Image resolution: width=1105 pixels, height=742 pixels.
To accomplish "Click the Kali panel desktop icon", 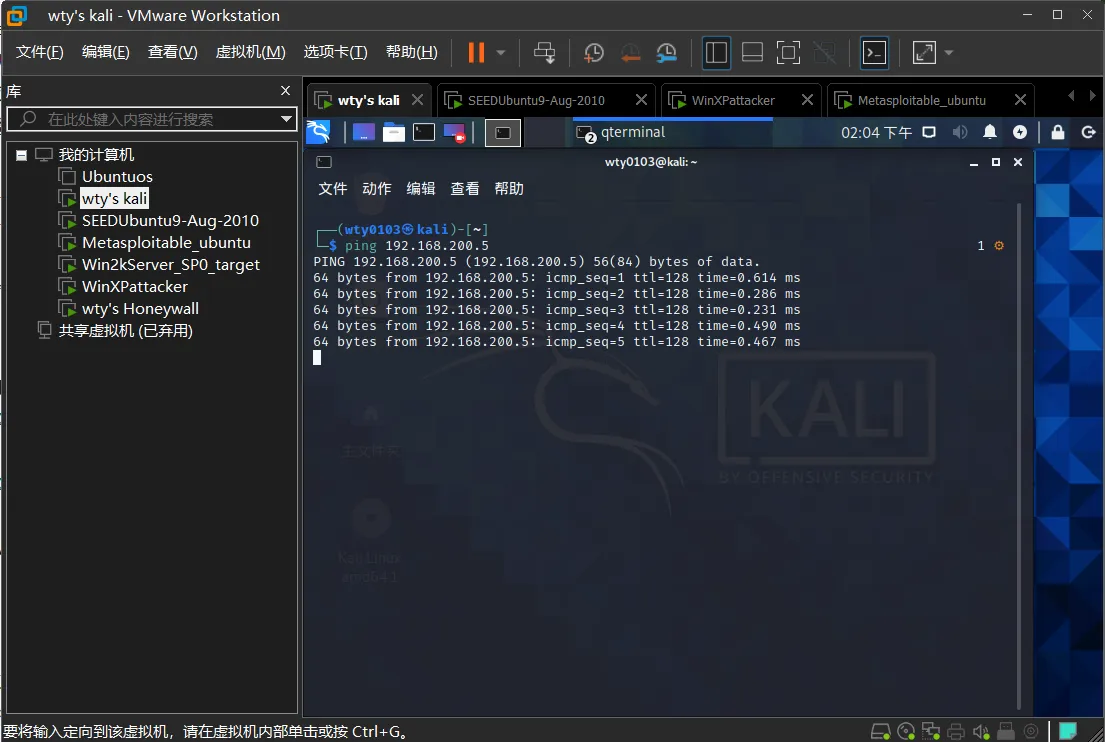I will coord(363,132).
